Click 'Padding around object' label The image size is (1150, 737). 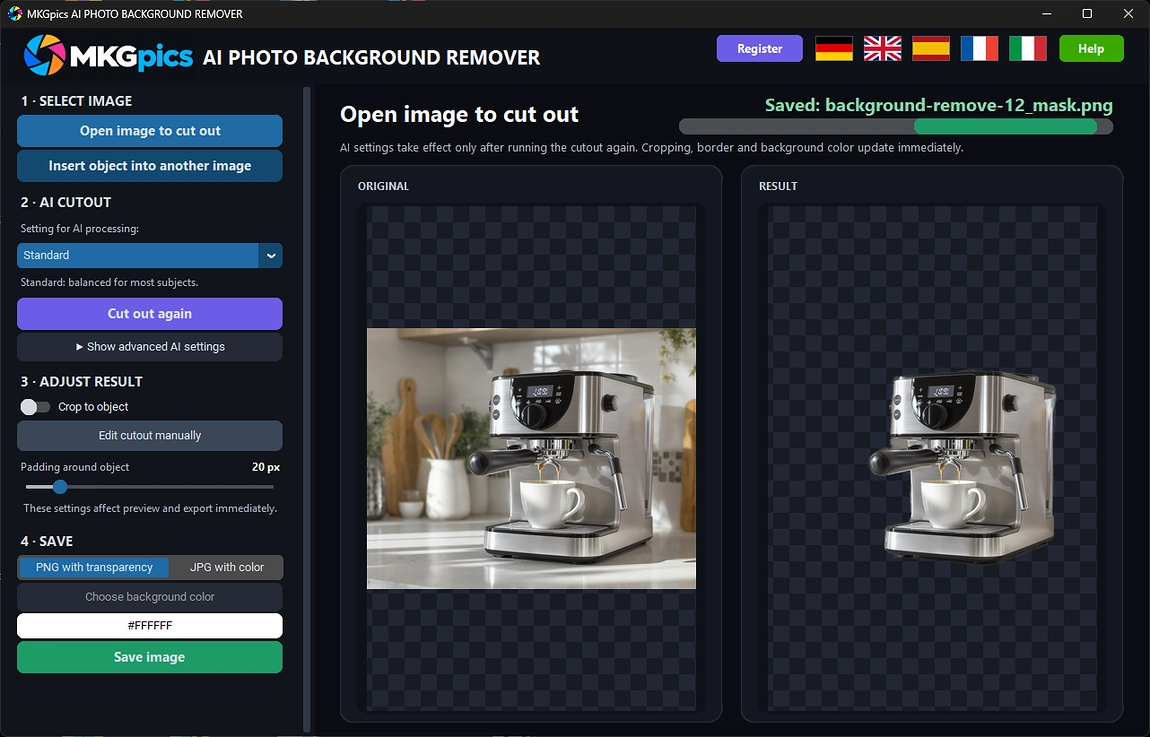[x=75, y=467]
